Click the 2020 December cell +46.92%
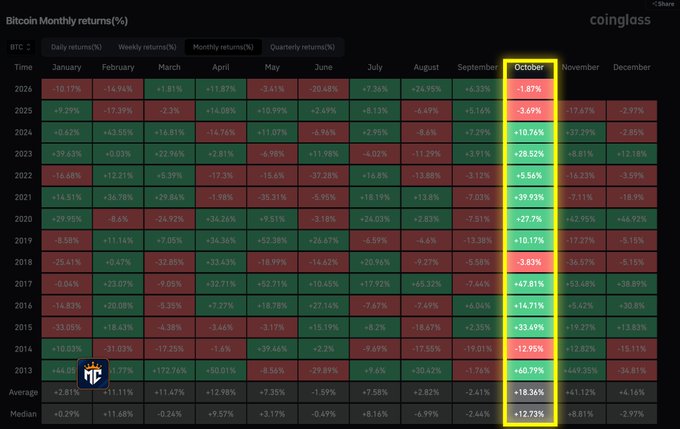This screenshot has width=680, height=429. click(632, 219)
